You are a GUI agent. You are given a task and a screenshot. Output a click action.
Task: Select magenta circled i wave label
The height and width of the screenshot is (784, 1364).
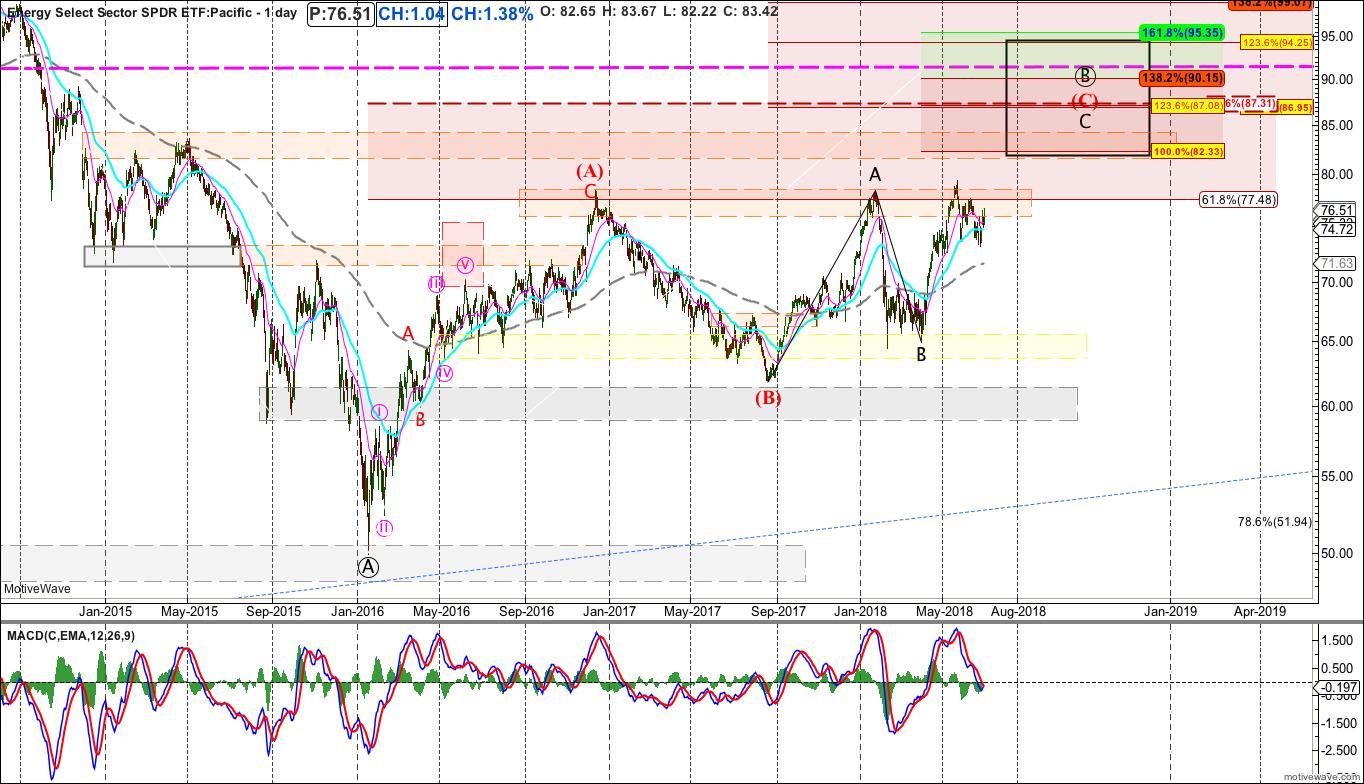380,413
